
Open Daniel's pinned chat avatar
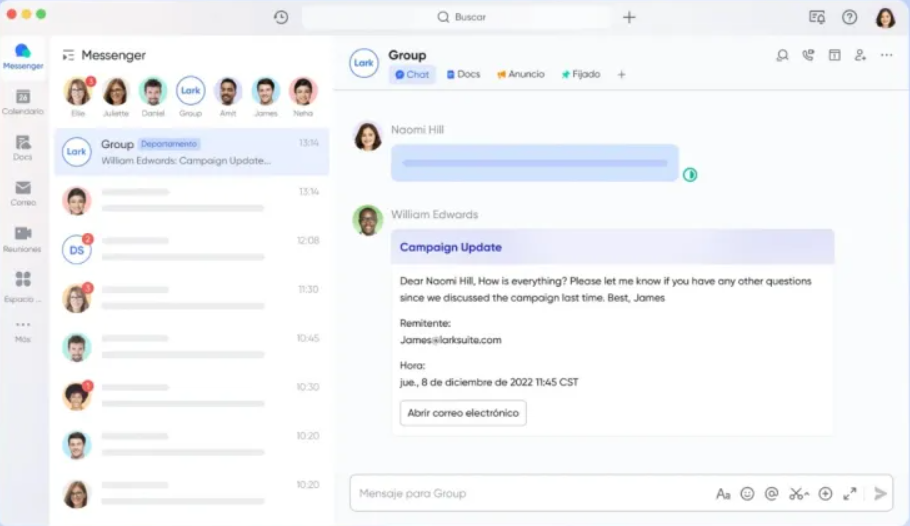click(153, 91)
